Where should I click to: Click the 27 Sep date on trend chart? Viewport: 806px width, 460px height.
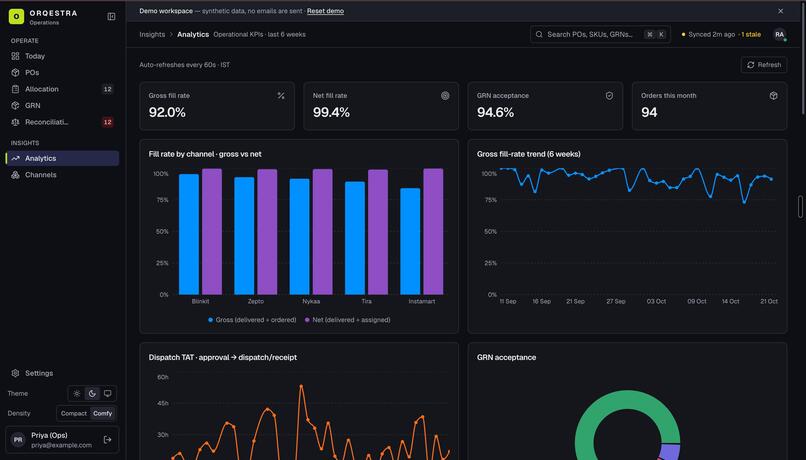click(616, 301)
